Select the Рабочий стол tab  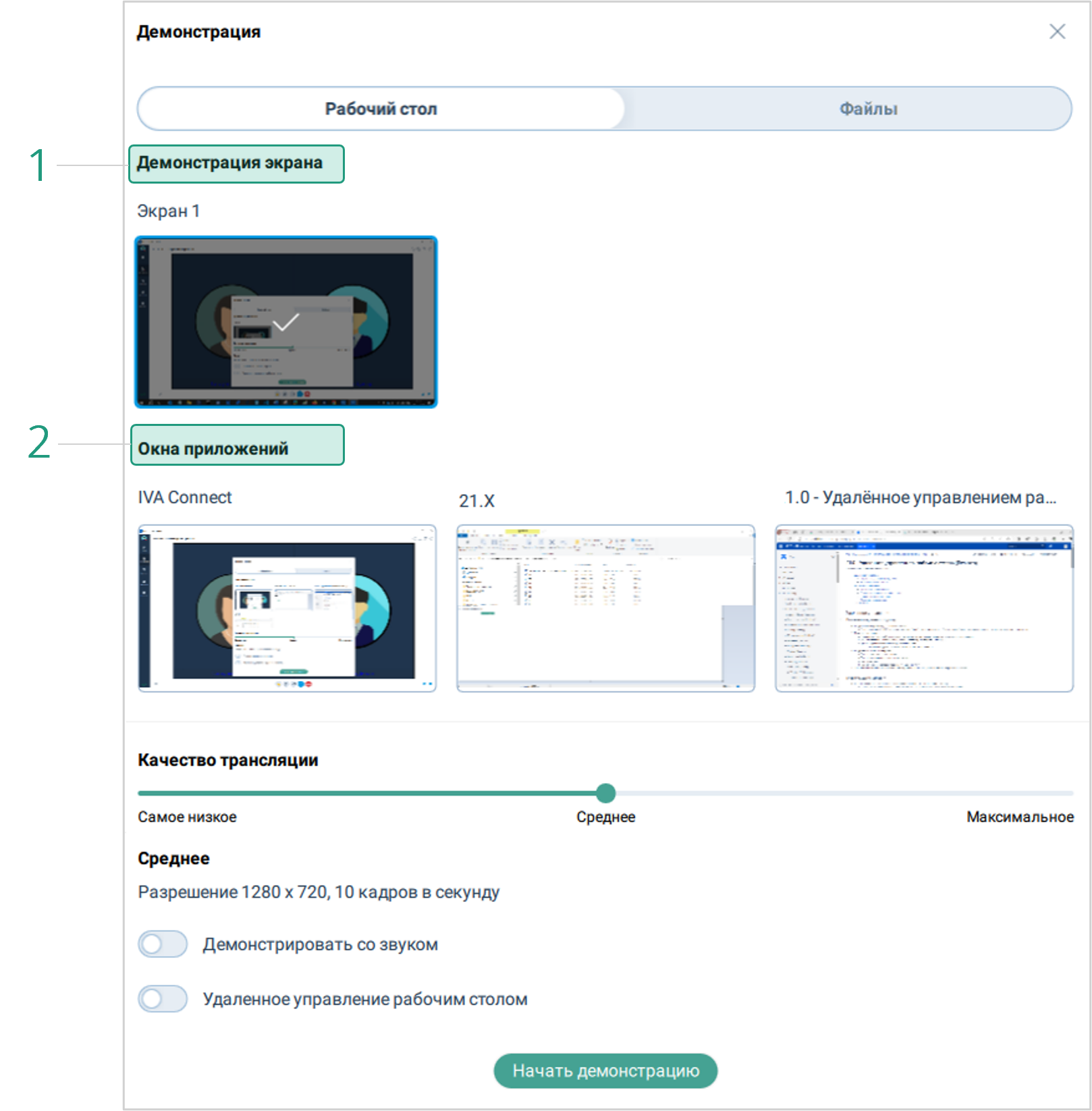coord(381,109)
